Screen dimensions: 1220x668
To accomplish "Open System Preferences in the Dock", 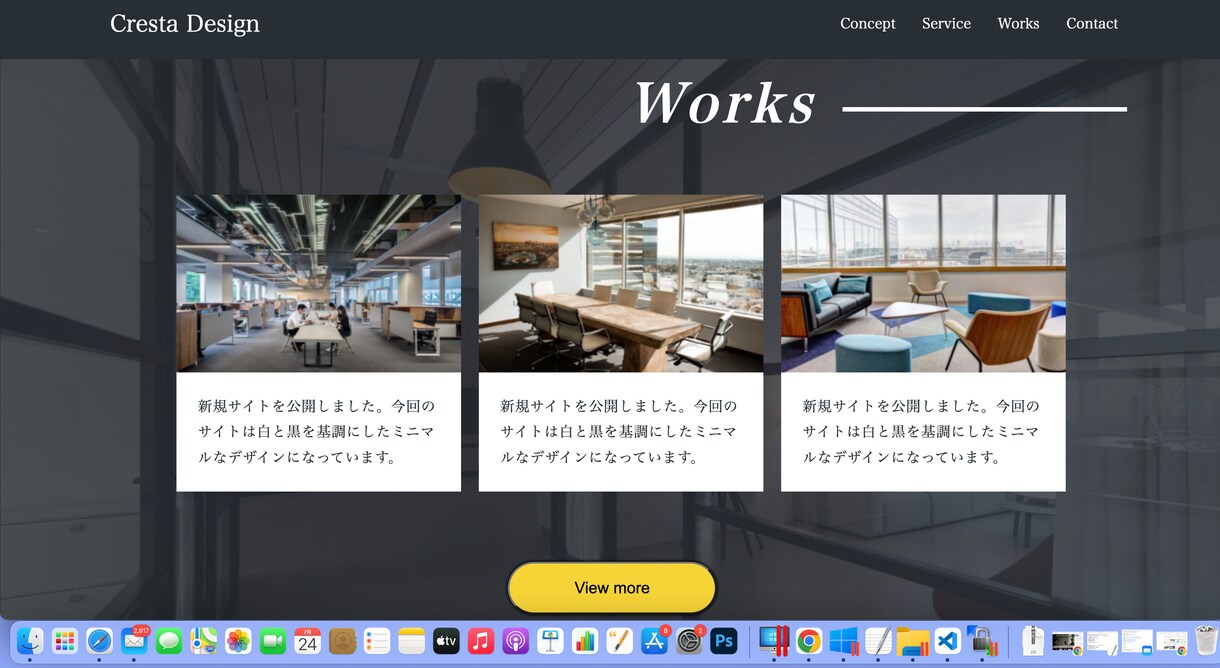I will coord(689,641).
